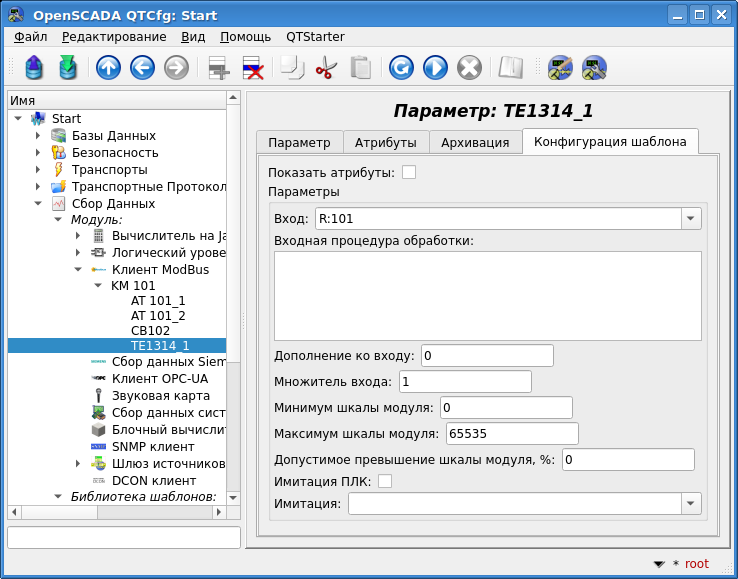Toggle the Имитация ПЛК checkbox
The image size is (738, 579).
[x=385, y=481]
